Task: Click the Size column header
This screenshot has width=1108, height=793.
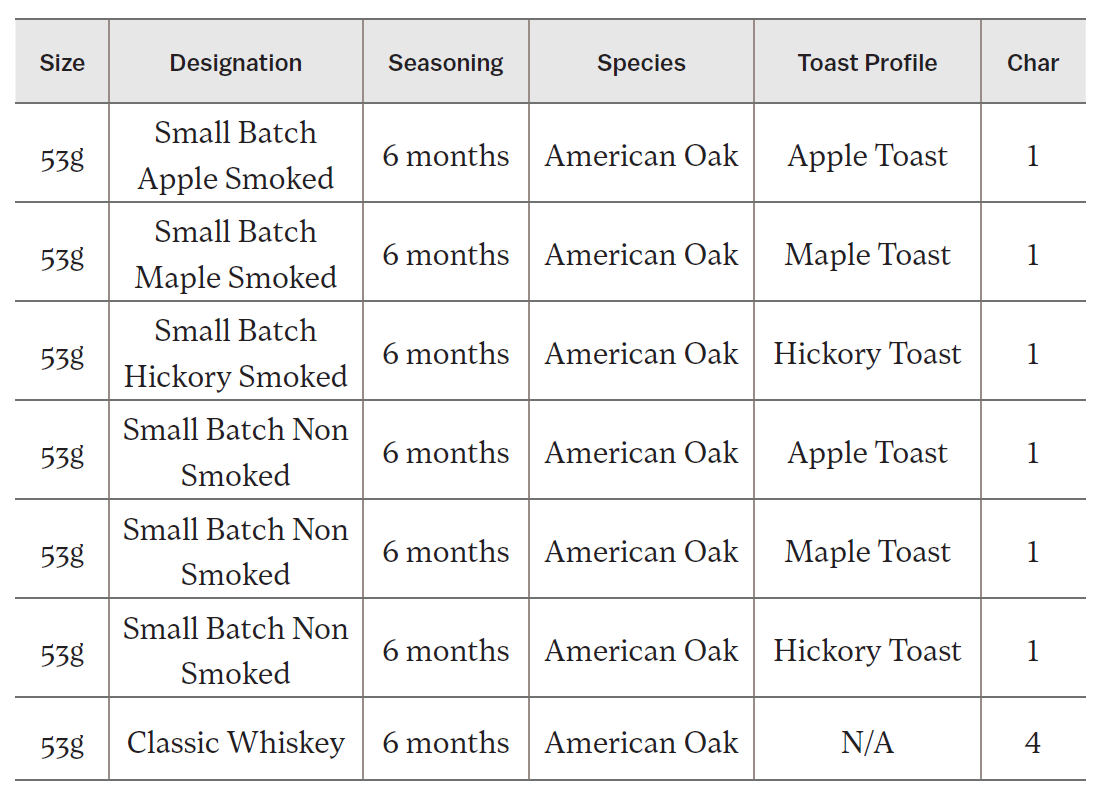Action: (62, 63)
